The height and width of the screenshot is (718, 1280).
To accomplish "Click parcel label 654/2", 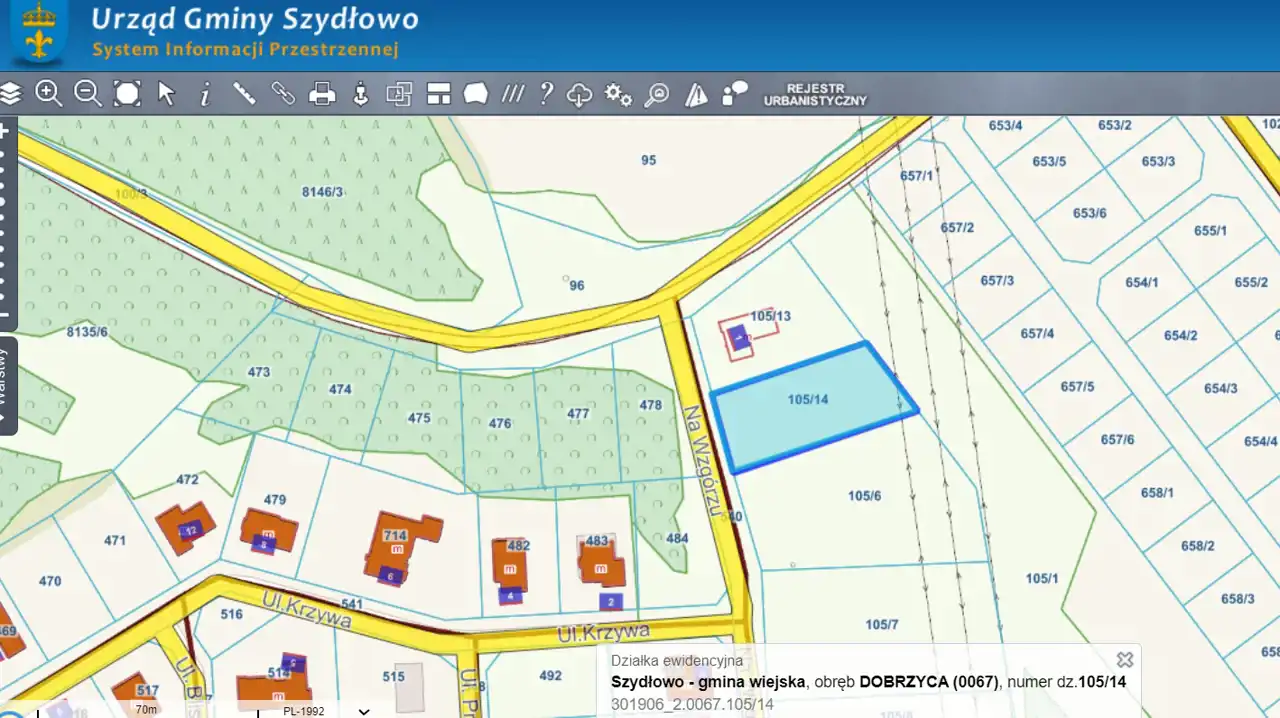I will tap(1180, 335).
